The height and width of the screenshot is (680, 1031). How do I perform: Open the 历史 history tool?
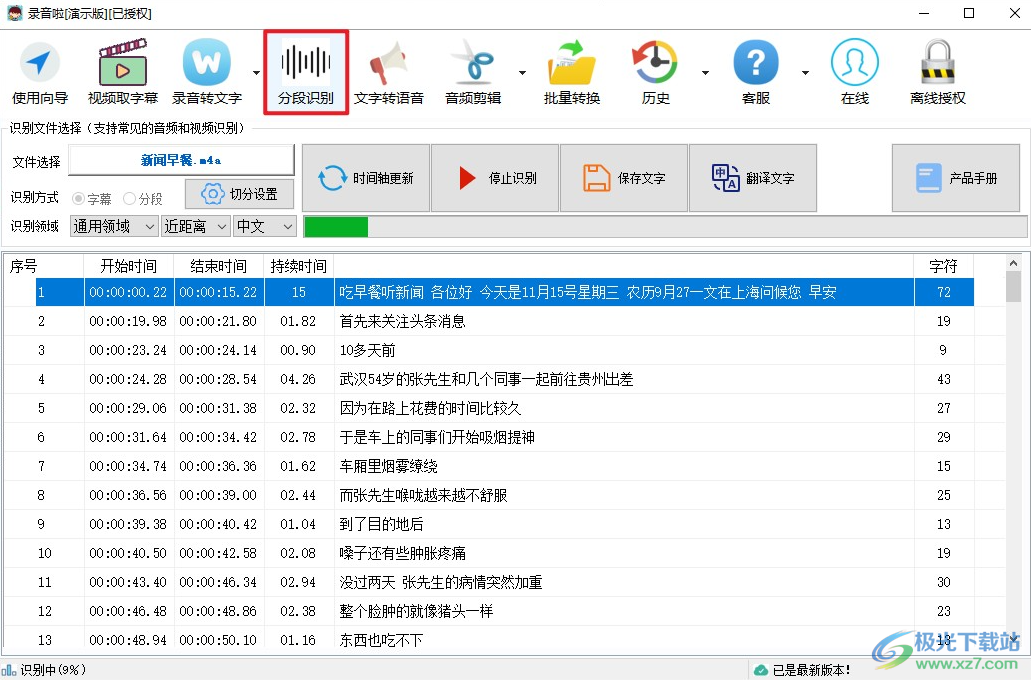click(656, 72)
